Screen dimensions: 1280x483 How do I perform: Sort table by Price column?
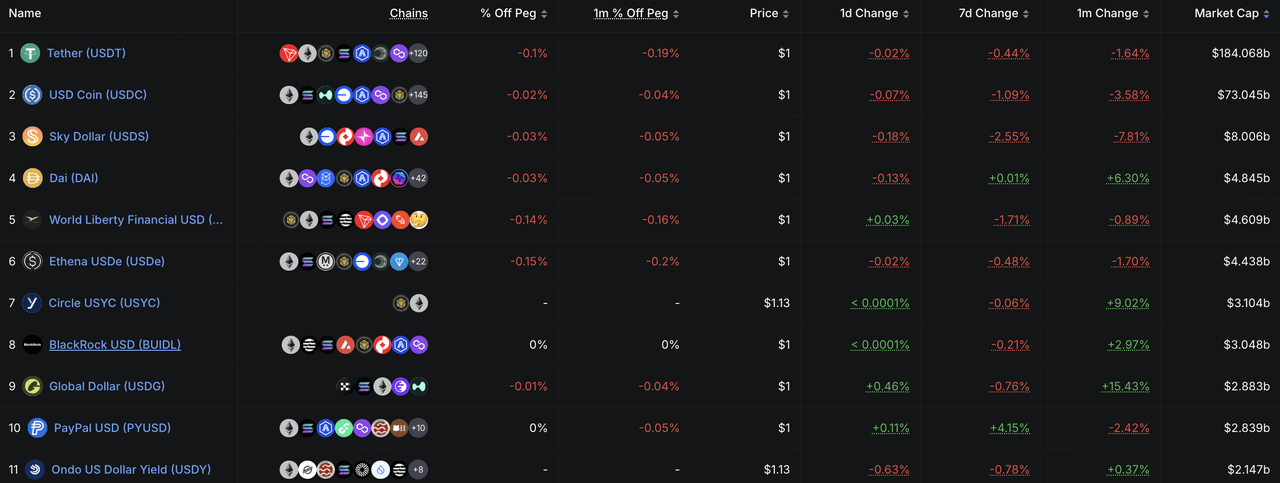pos(769,14)
